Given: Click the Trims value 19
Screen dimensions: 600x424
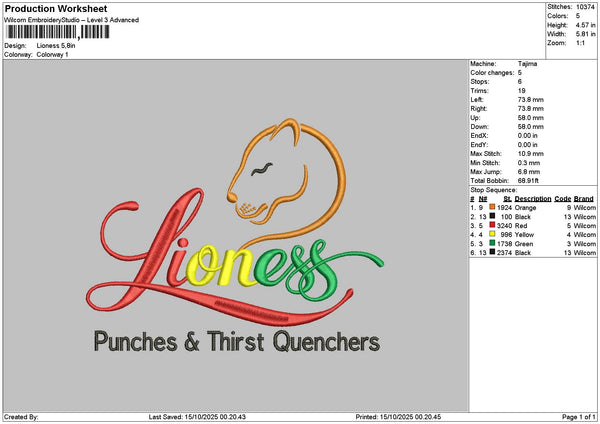Looking at the screenshot, I should [x=522, y=91].
